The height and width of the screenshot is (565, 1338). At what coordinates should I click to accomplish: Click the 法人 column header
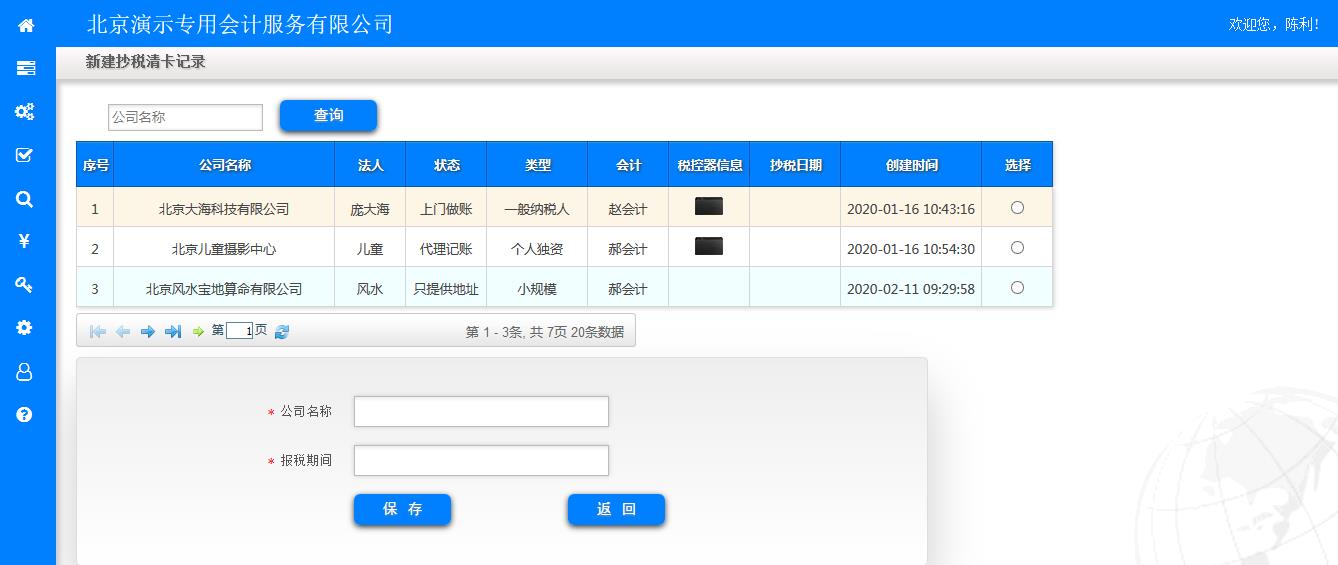370,165
